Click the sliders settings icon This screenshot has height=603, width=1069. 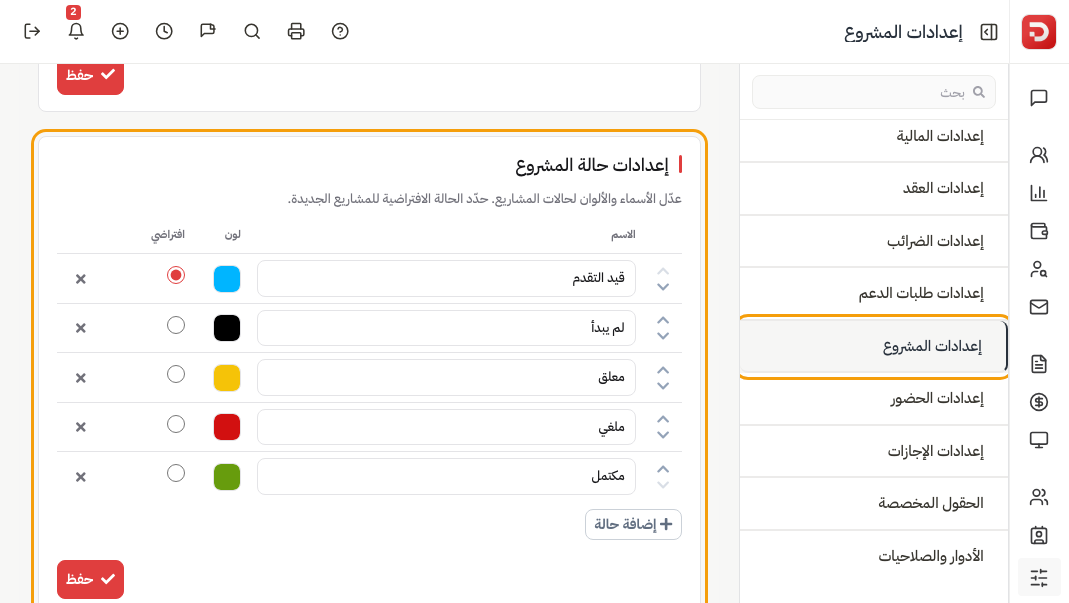point(1039,578)
